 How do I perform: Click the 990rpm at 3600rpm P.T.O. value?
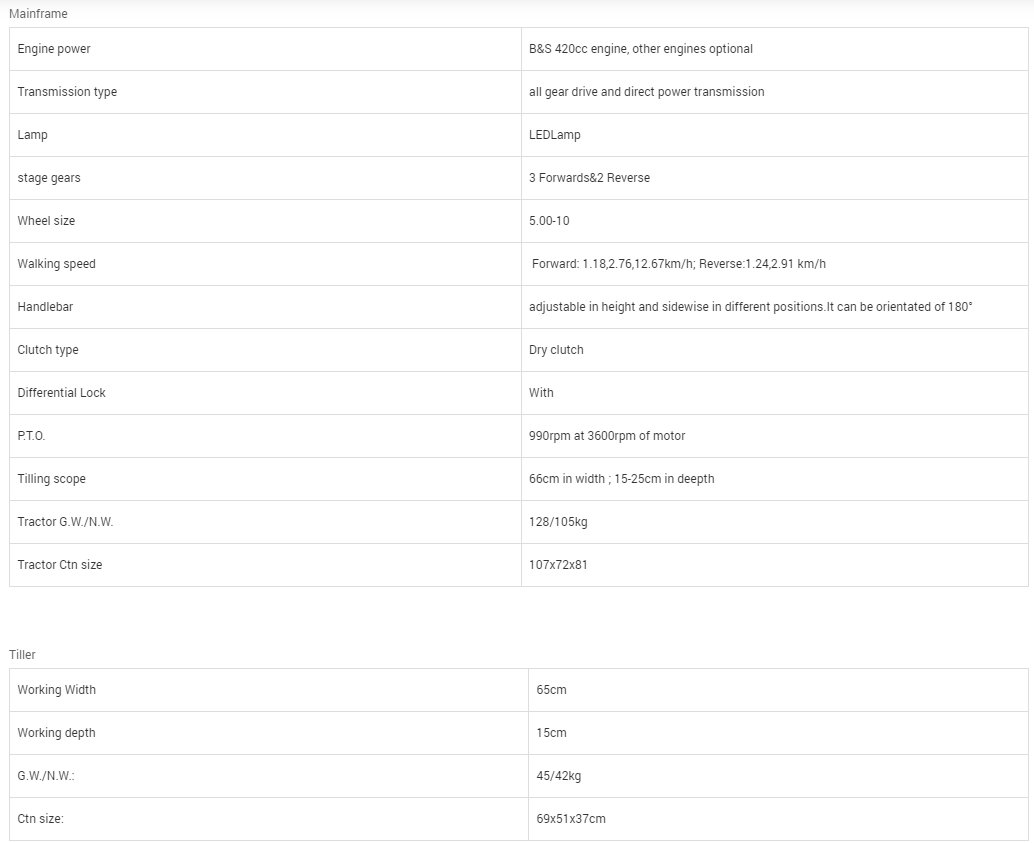(607, 436)
